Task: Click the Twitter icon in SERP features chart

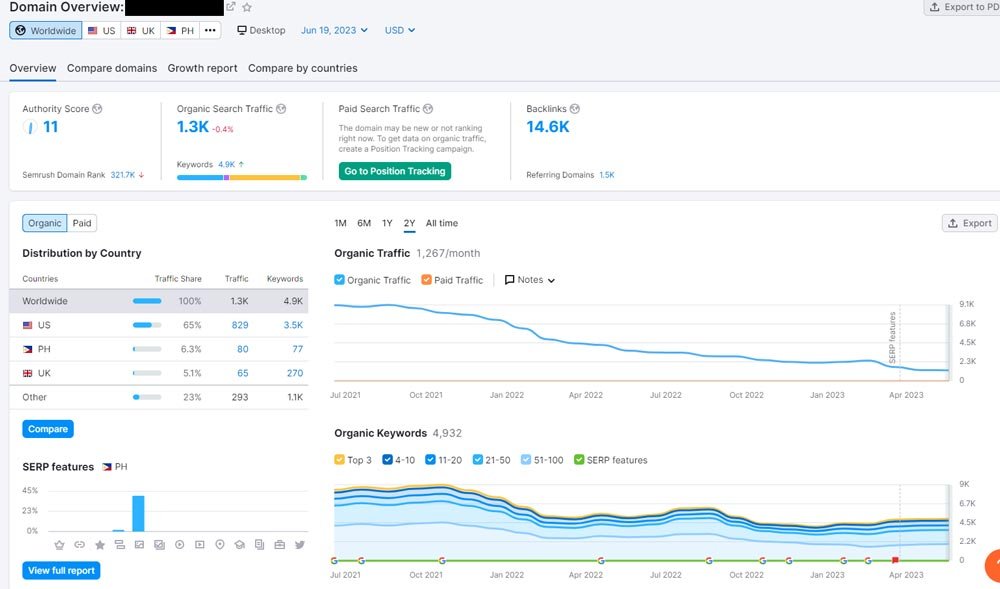Action: click(299, 545)
